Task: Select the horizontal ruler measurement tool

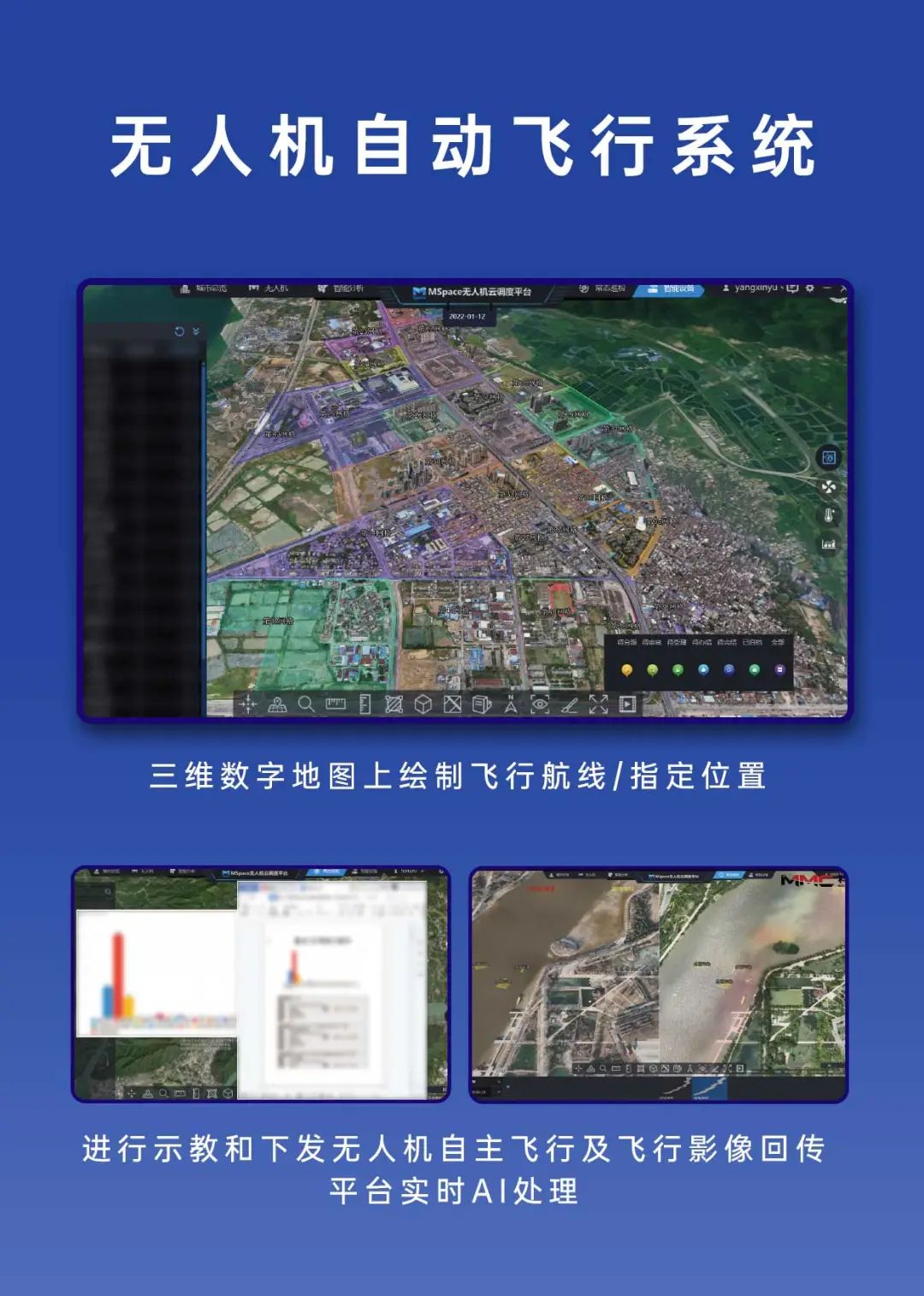Action: point(335,704)
